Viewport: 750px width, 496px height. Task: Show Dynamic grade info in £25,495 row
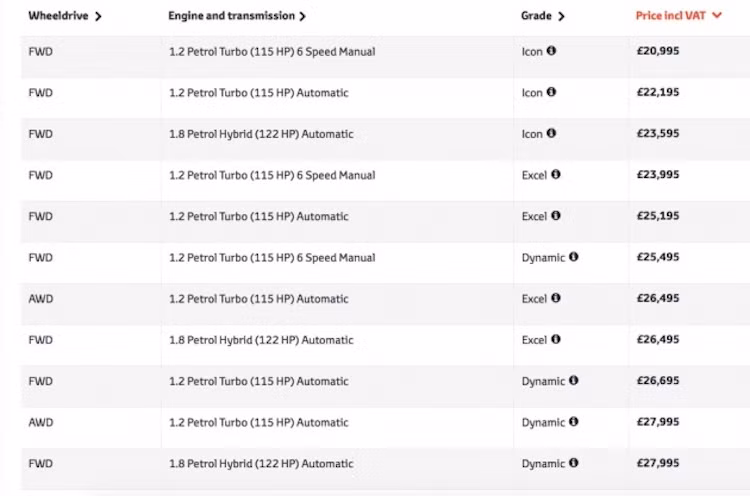574,257
